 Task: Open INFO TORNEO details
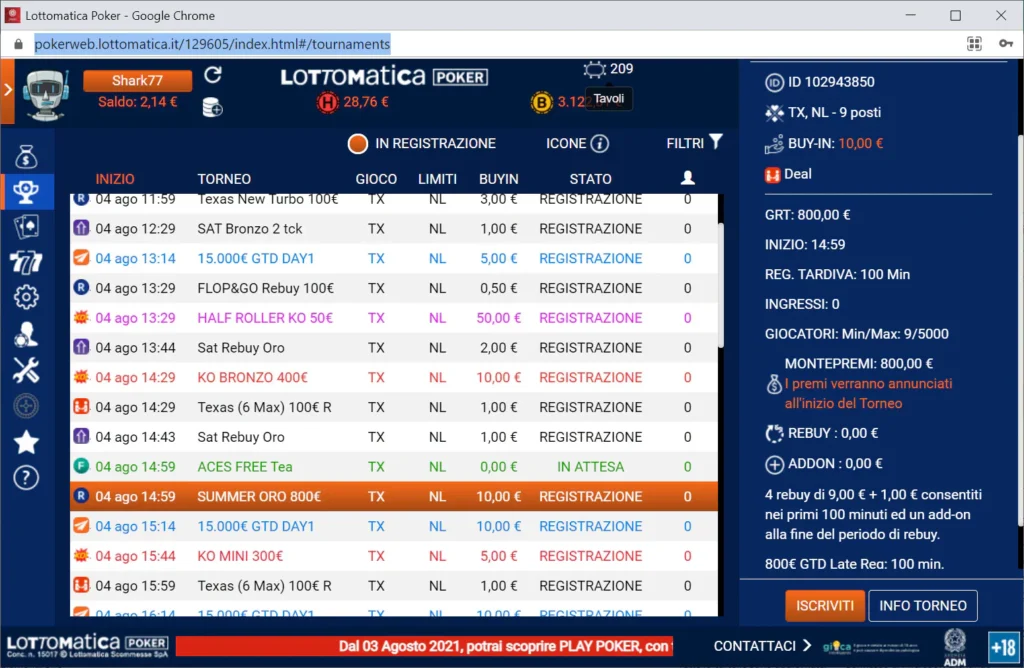click(x=923, y=606)
